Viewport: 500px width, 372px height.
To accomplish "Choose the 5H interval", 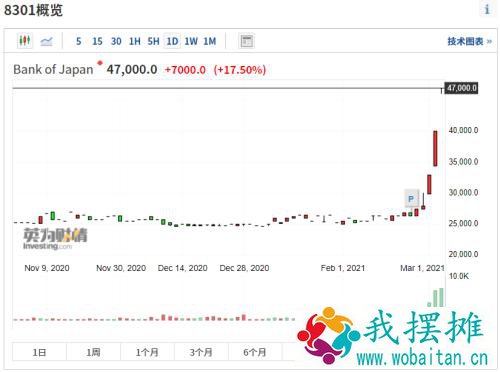I will click(x=153, y=41).
